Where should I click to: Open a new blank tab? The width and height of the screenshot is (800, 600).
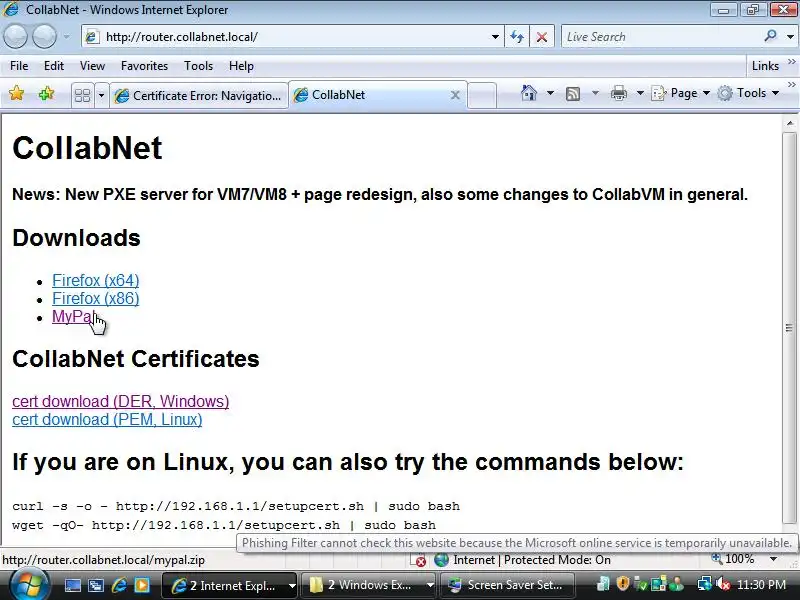[482, 95]
